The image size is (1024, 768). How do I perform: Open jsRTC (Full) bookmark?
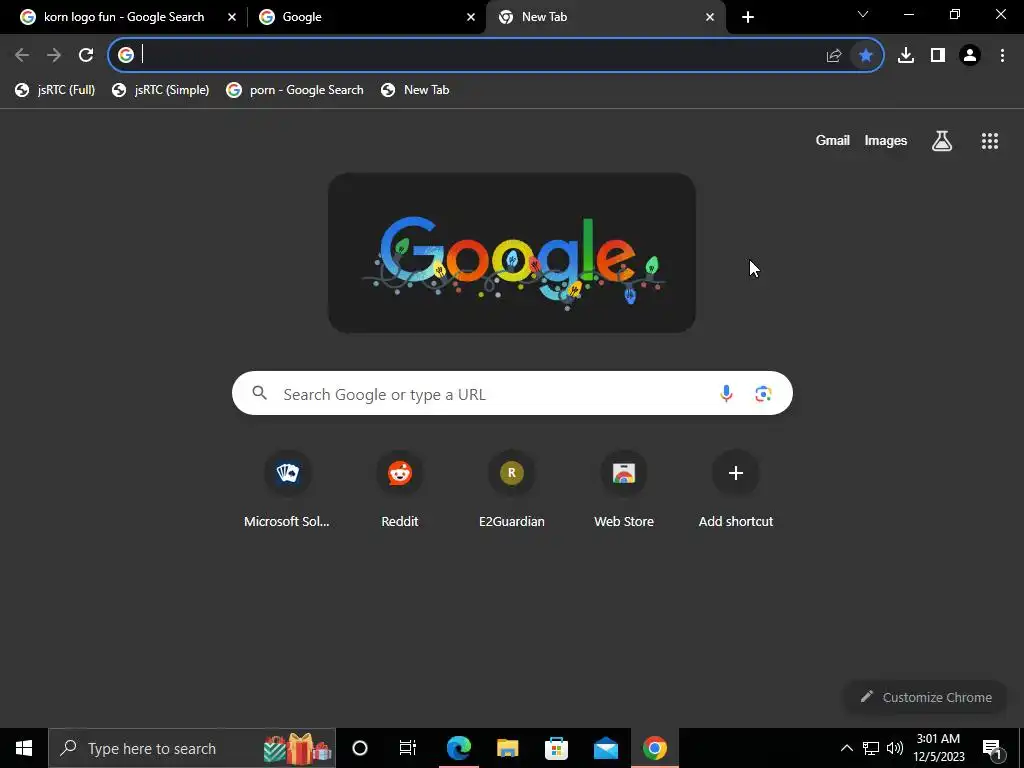pyautogui.click(x=56, y=90)
